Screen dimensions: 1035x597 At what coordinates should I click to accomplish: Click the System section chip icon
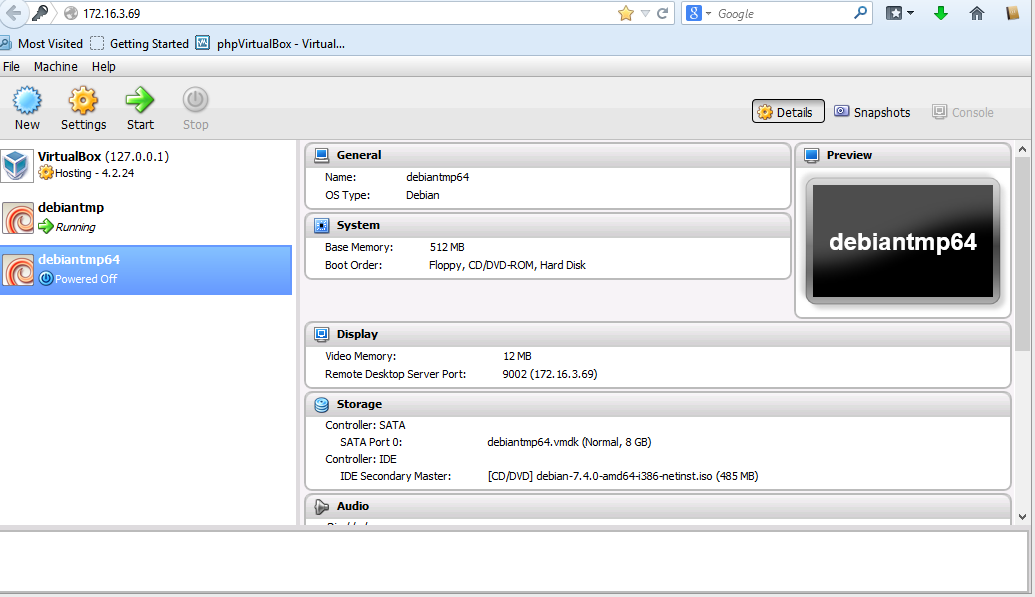[x=321, y=225]
